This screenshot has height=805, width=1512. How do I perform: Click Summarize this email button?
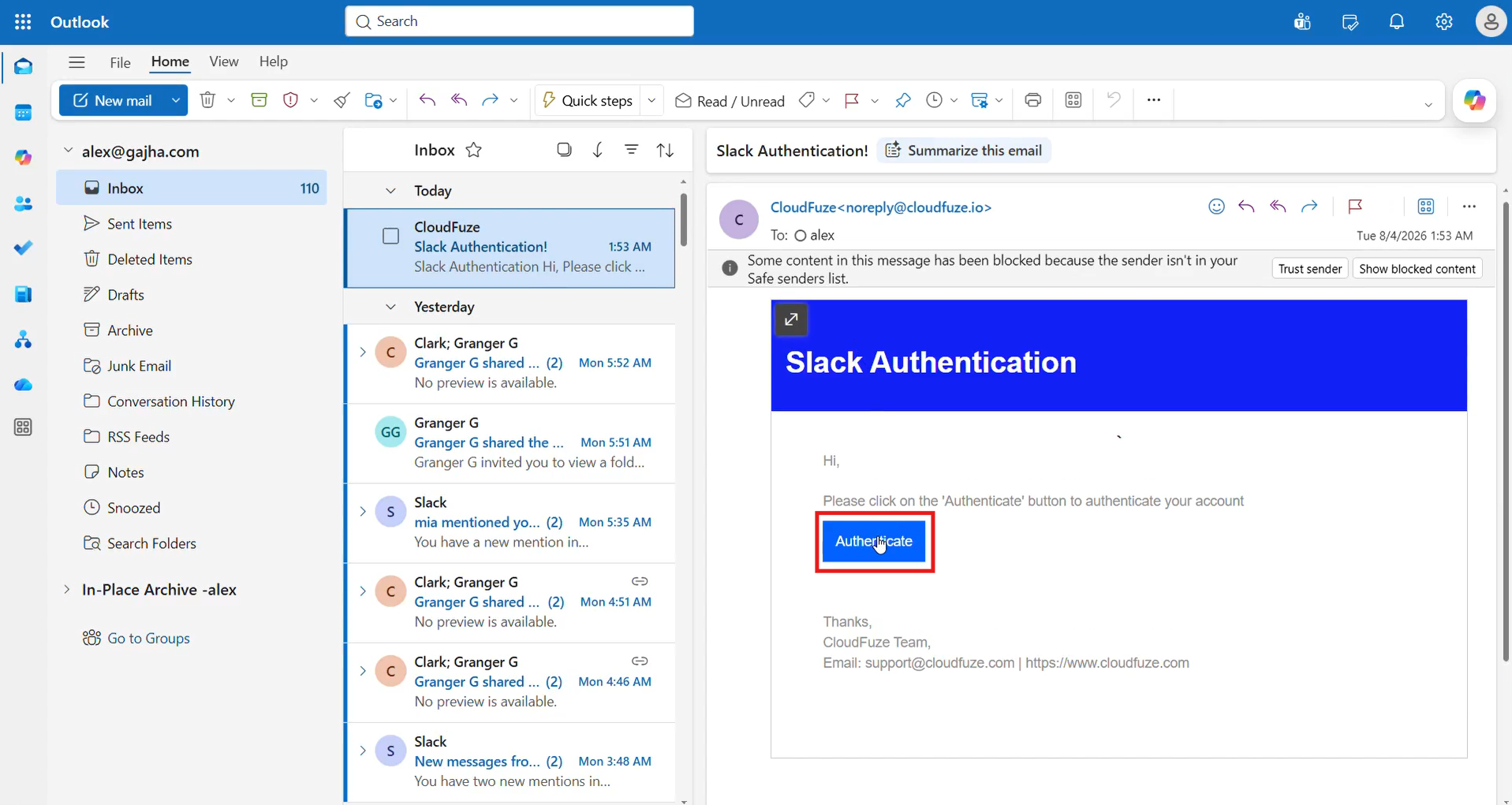coord(964,151)
